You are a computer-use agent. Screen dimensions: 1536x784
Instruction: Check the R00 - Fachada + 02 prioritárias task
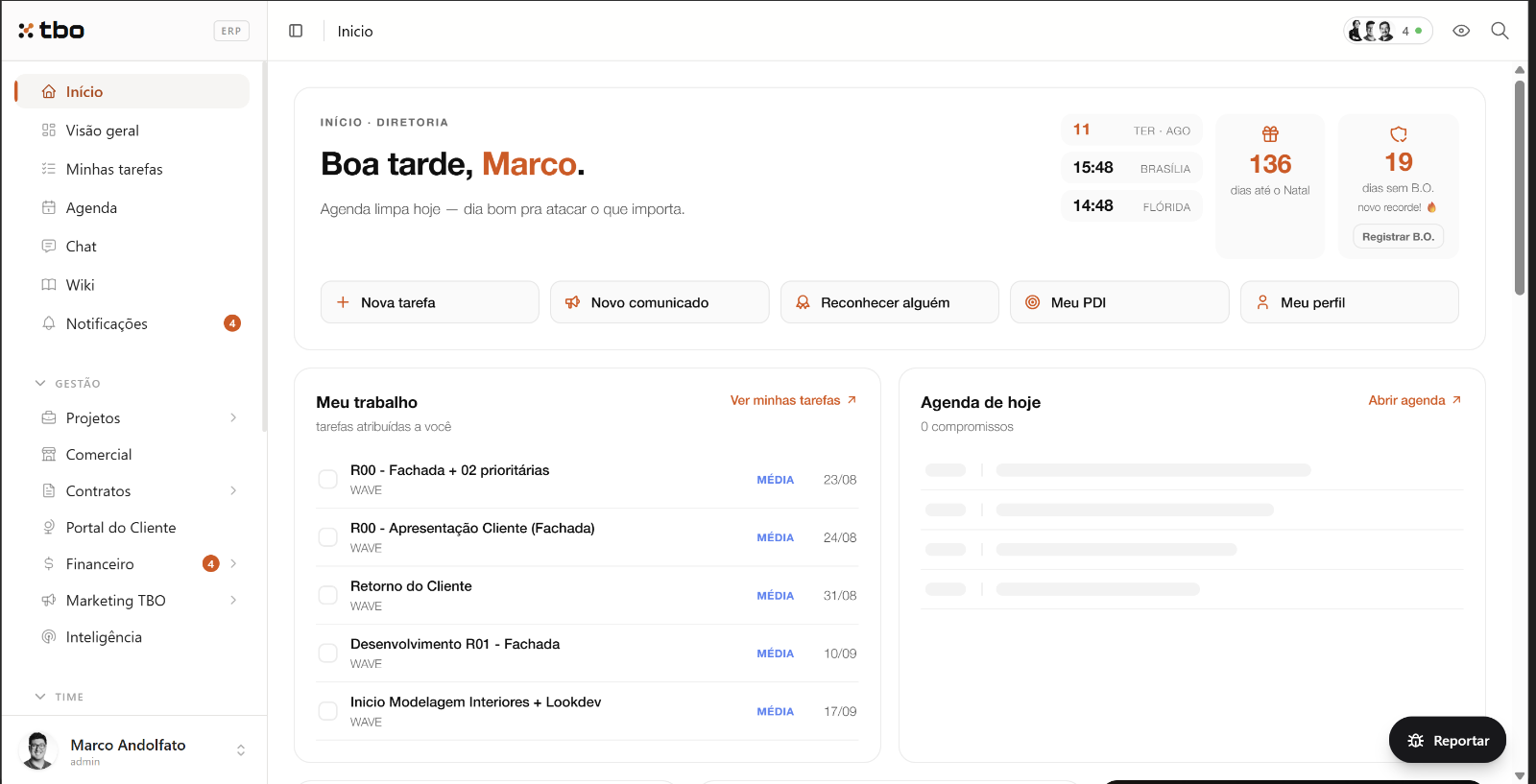pyautogui.click(x=327, y=479)
